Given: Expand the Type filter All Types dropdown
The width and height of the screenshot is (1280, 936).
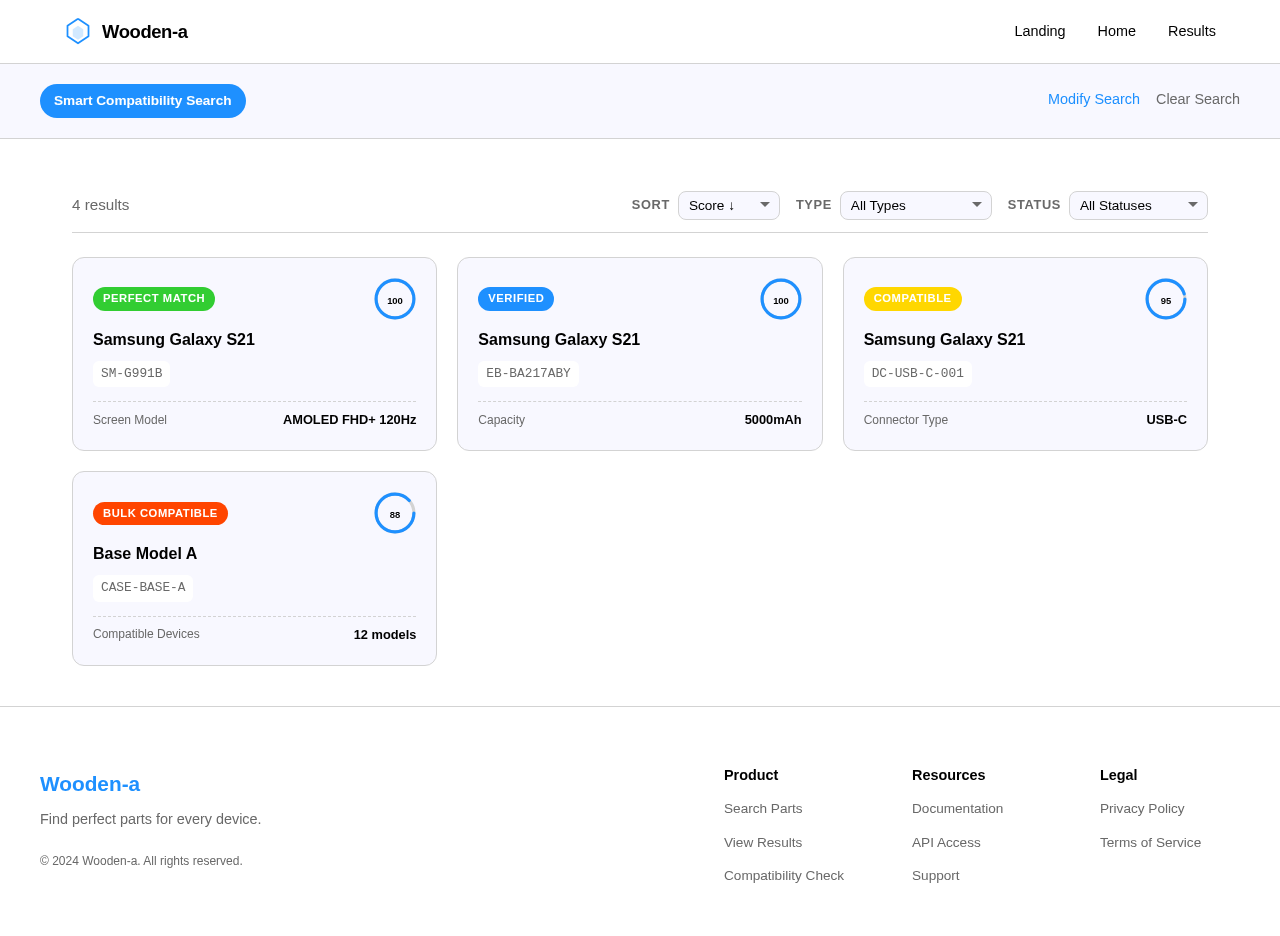Looking at the screenshot, I should (916, 205).
